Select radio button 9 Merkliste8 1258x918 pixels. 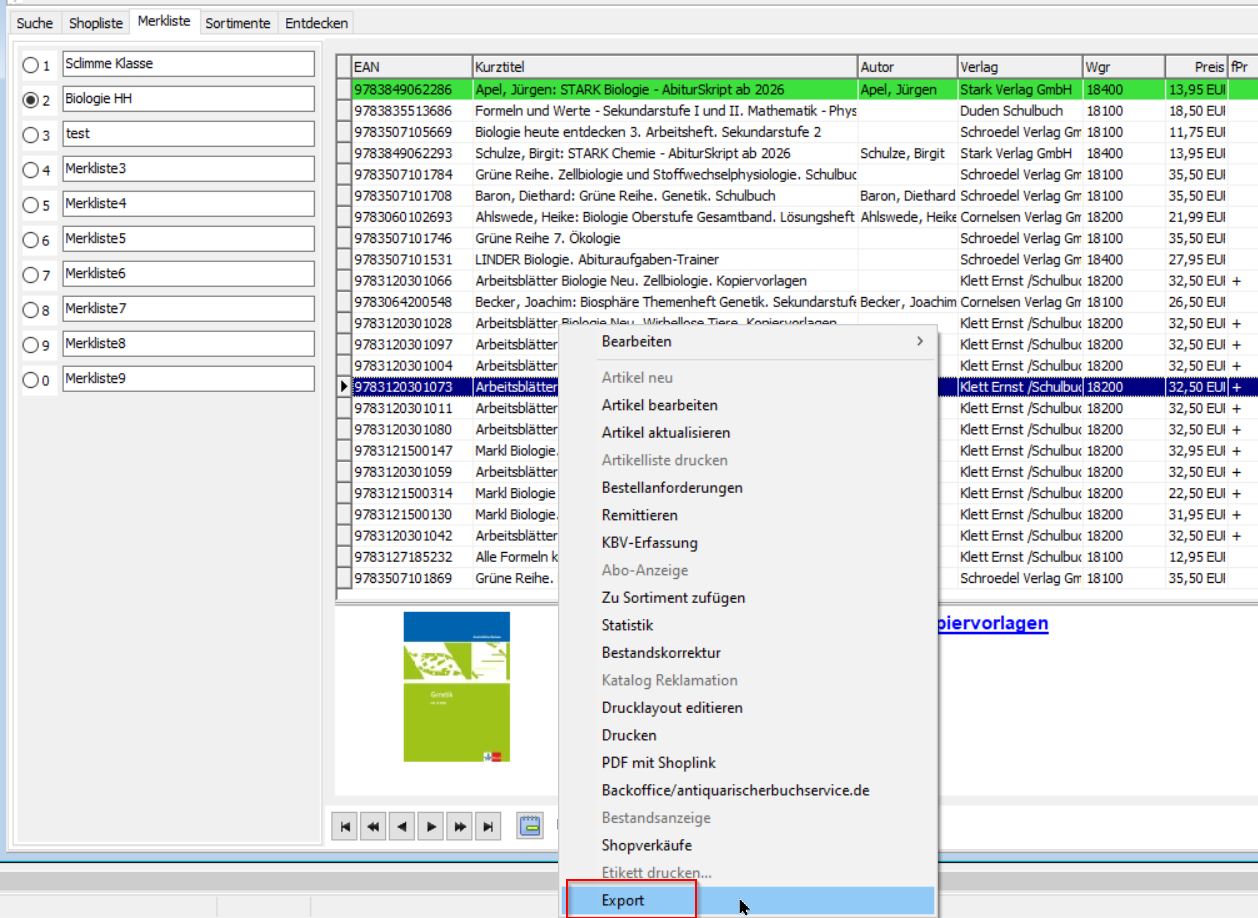(31, 345)
